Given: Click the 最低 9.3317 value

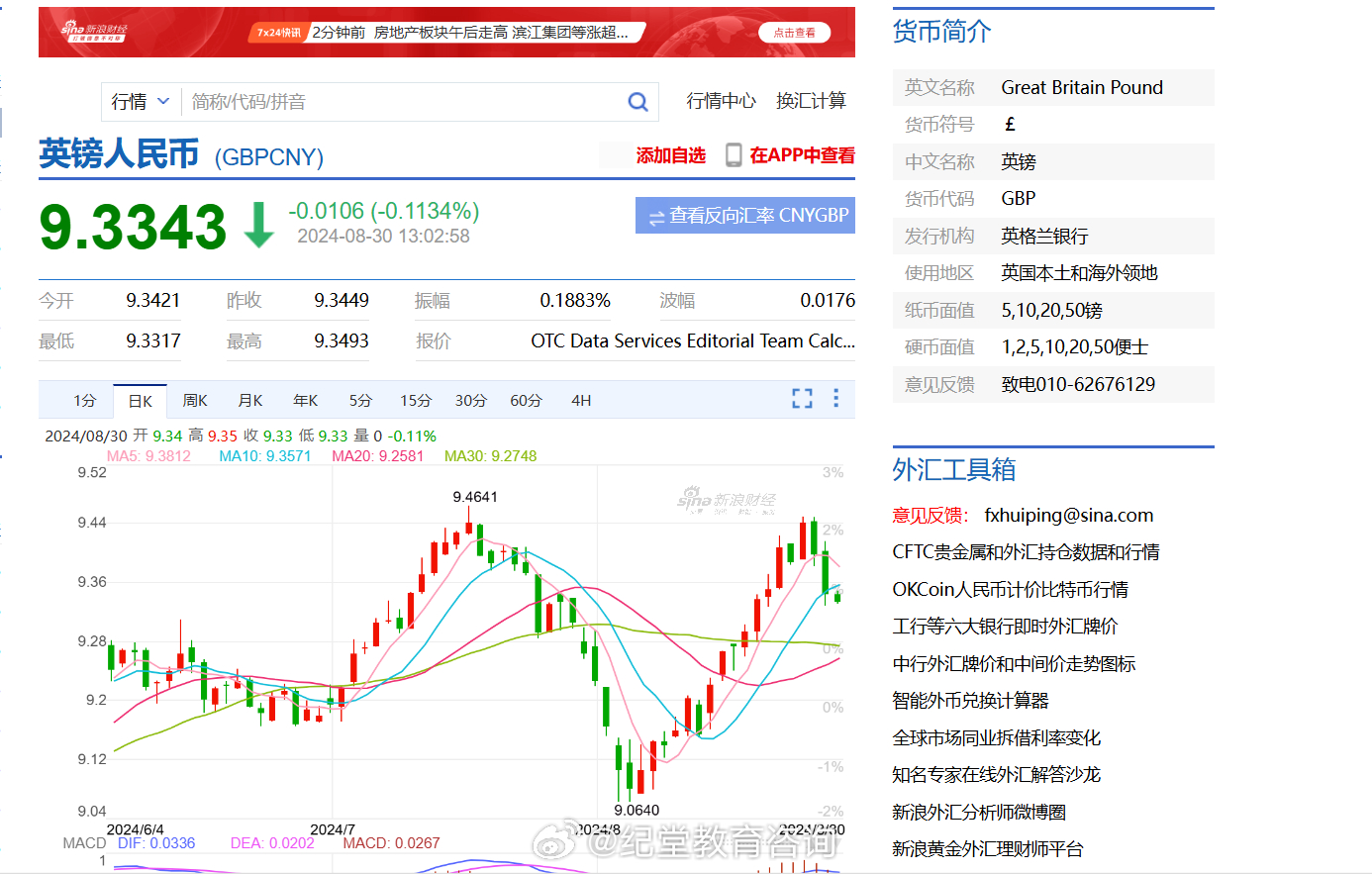Looking at the screenshot, I should (153, 340).
